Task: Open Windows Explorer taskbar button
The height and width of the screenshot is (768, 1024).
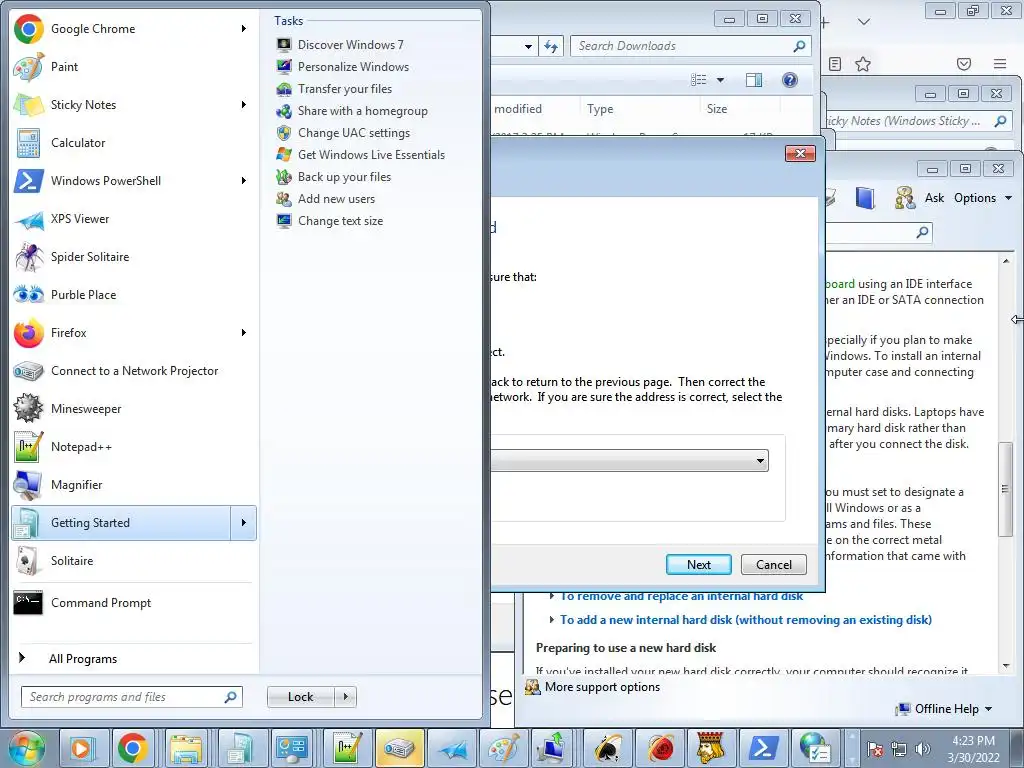Action: point(185,748)
